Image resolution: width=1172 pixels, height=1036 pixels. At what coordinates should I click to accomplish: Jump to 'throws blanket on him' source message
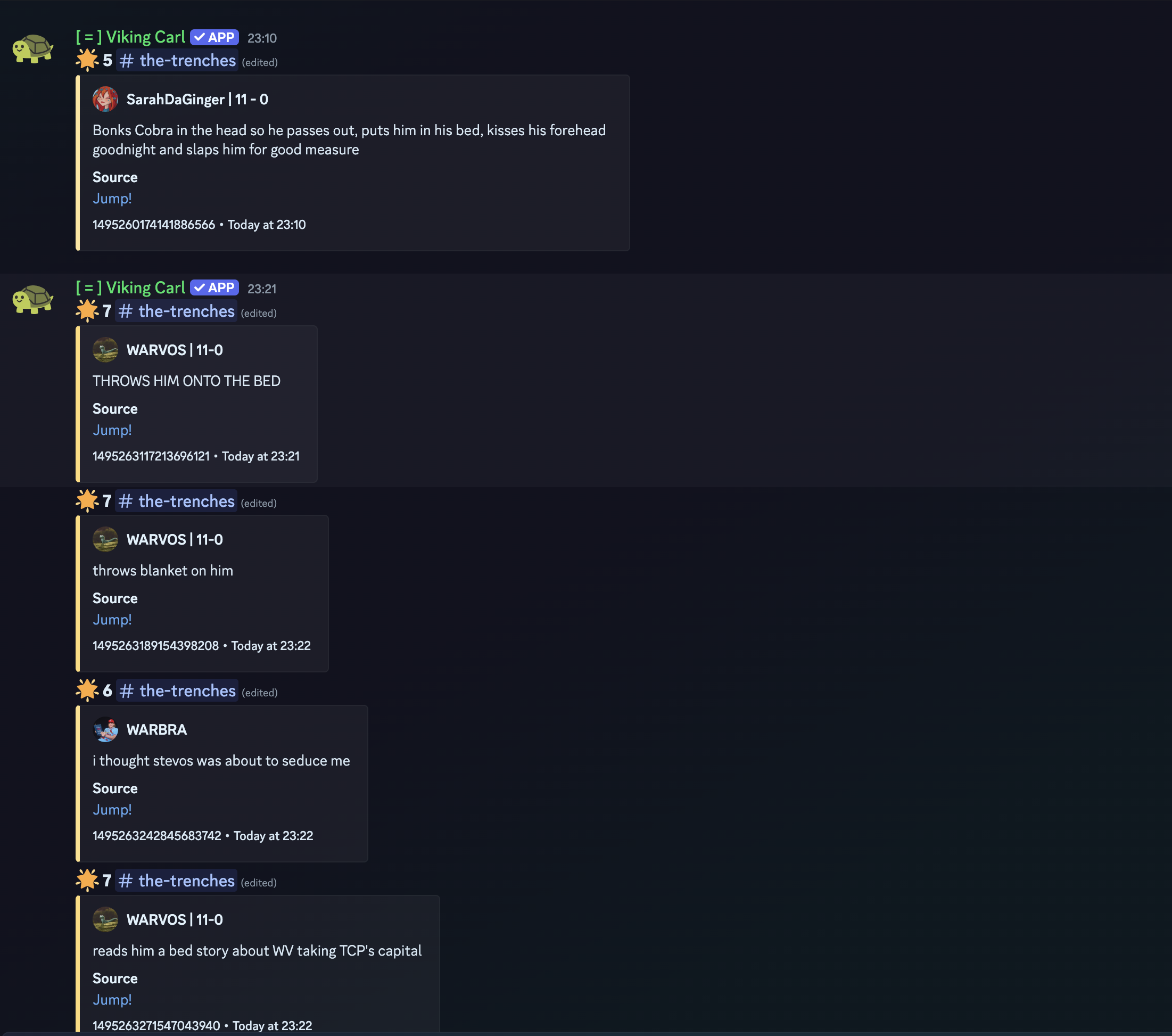pos(112,620)
